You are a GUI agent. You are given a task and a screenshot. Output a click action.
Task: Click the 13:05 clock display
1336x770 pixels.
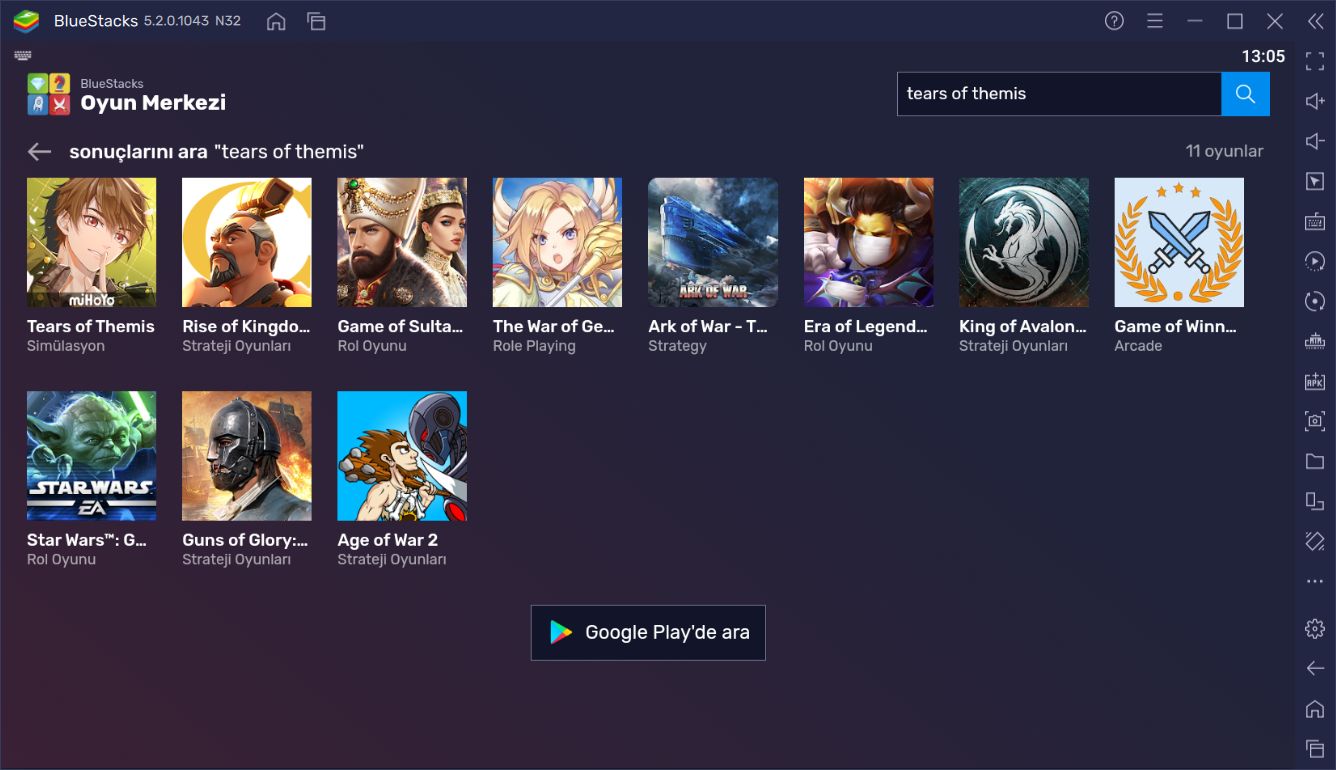[1263, 56]
